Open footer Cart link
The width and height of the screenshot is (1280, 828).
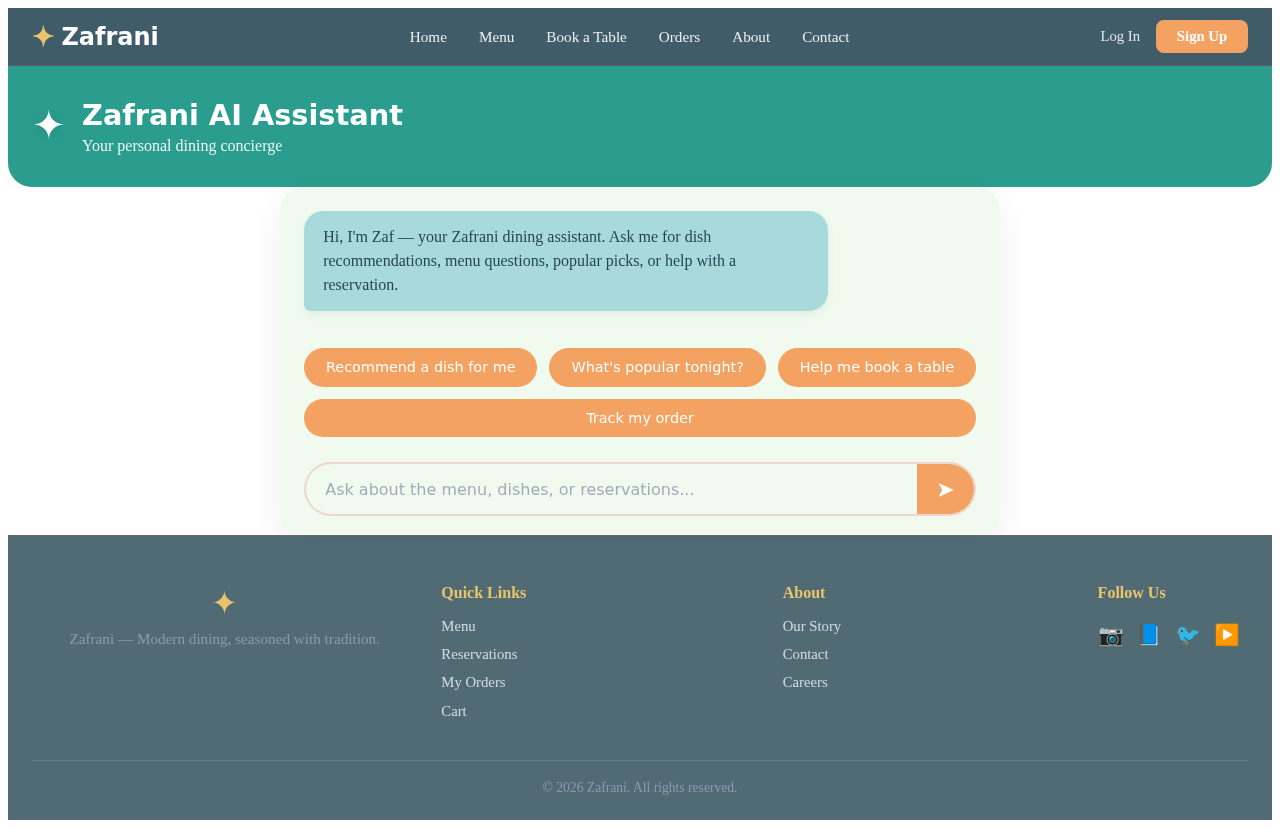454,711
